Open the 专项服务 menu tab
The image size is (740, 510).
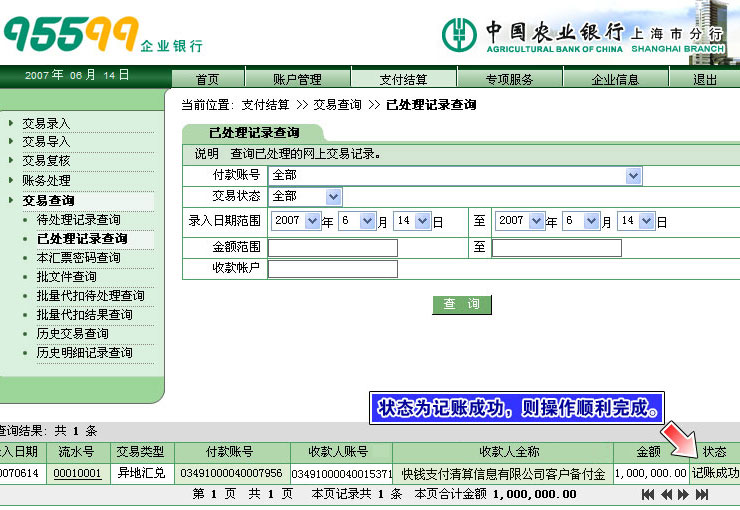coord(510,79)
